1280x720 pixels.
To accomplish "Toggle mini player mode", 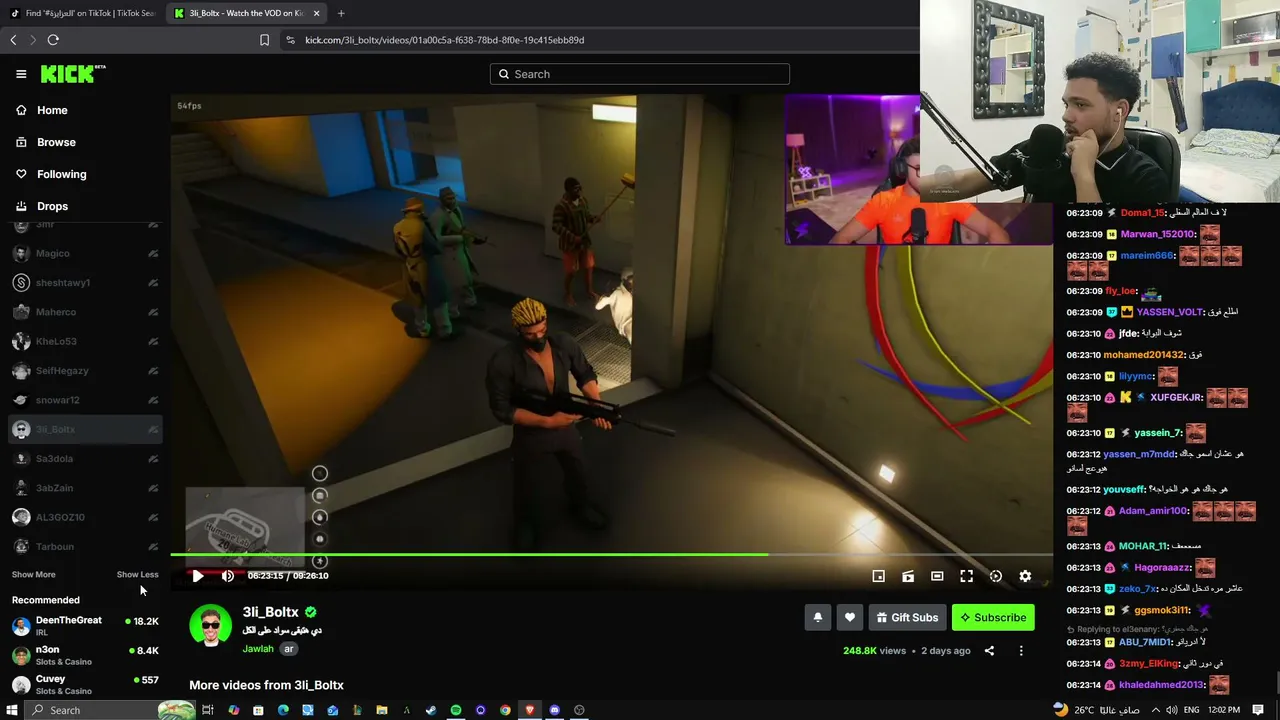I will (x=879, y=576).
